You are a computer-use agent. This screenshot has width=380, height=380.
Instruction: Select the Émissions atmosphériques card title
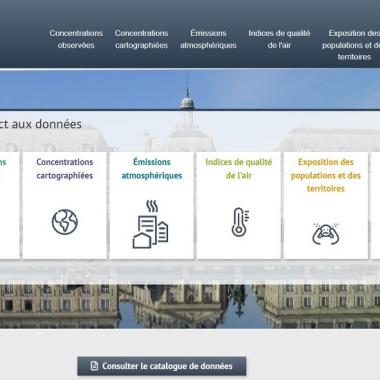152,169
